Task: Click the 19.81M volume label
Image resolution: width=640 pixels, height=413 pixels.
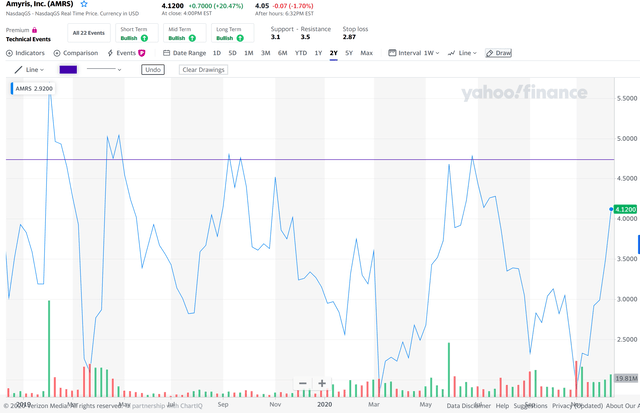Action: tap(626, 379)
